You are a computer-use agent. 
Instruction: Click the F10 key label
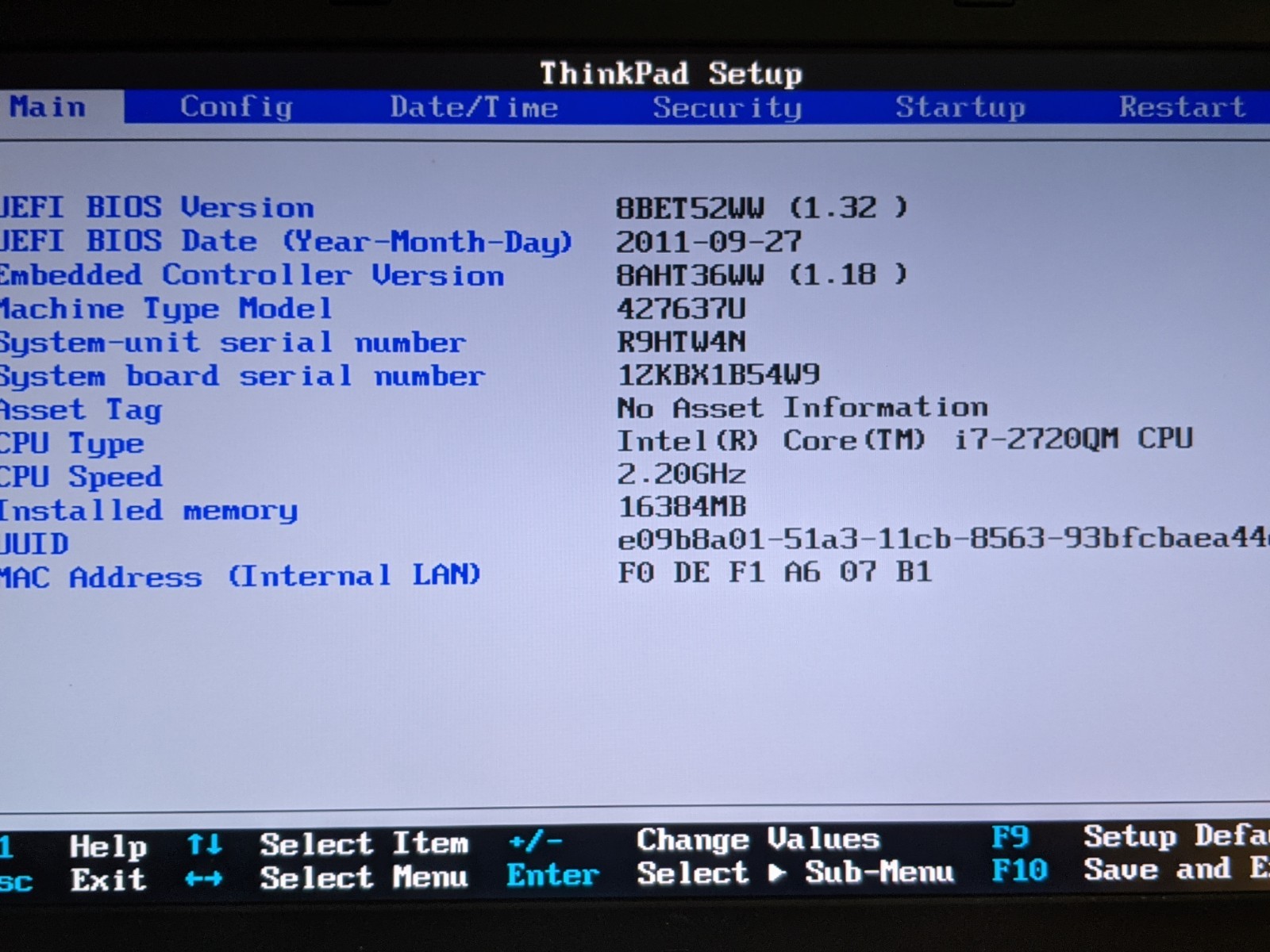coord(1020,870)
